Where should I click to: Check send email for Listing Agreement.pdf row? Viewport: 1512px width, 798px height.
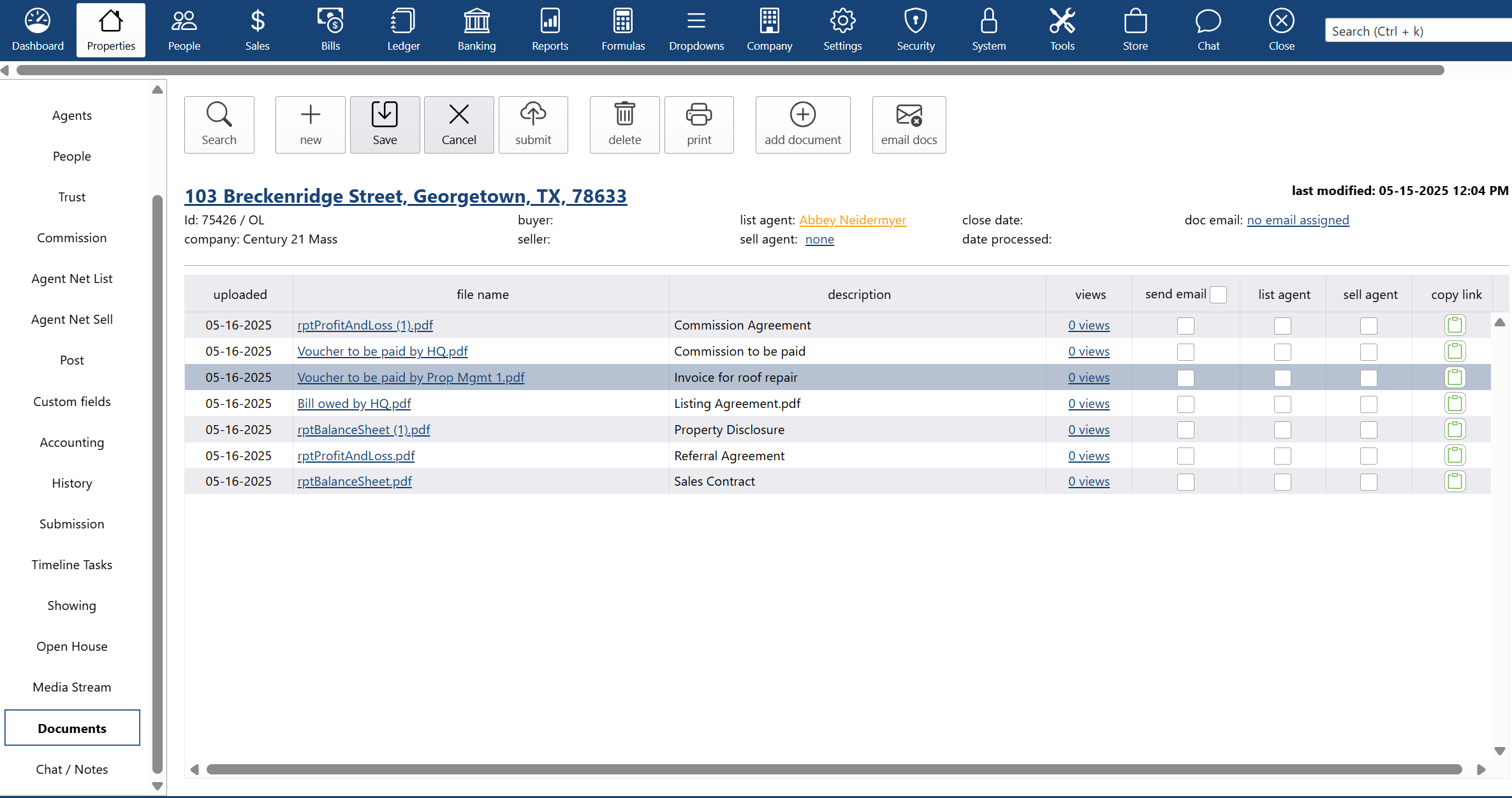[1185, 404]
